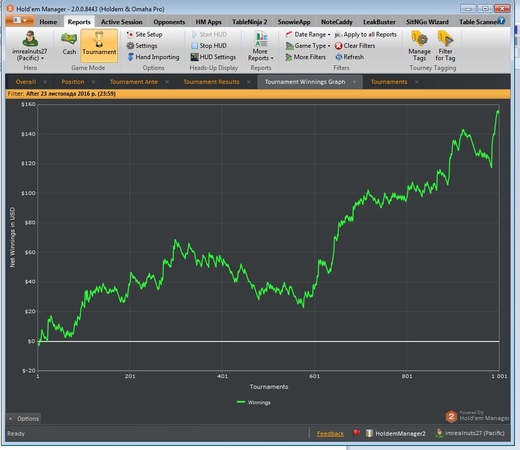Open the Table Scanner tab
Screen dimensions: 520x450
tap(478, 22)
